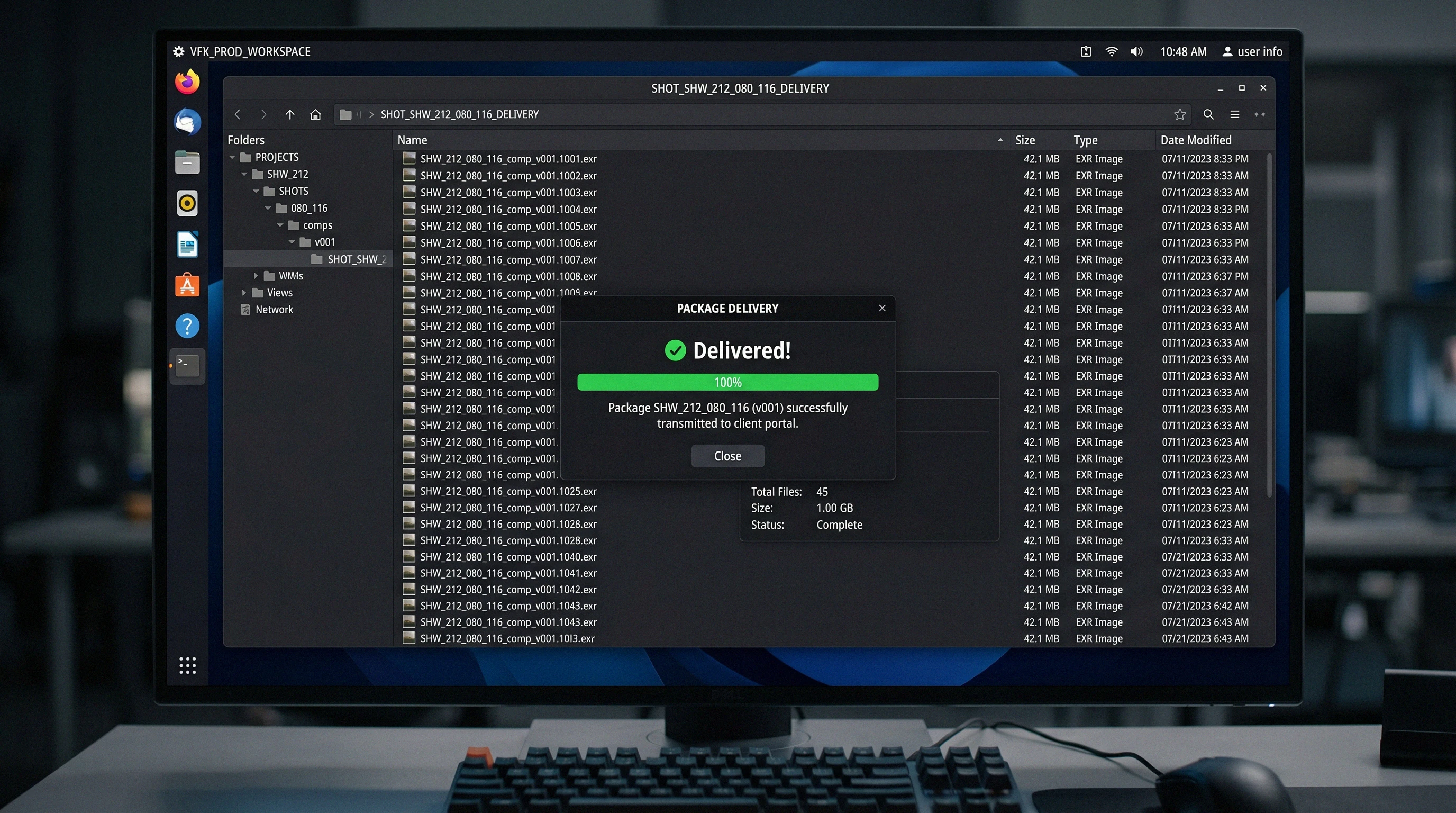
Task: Select file SHW_212_080_116_comp_v001.1001.exr
Action: pyautogui.click(x=508, y=159)
